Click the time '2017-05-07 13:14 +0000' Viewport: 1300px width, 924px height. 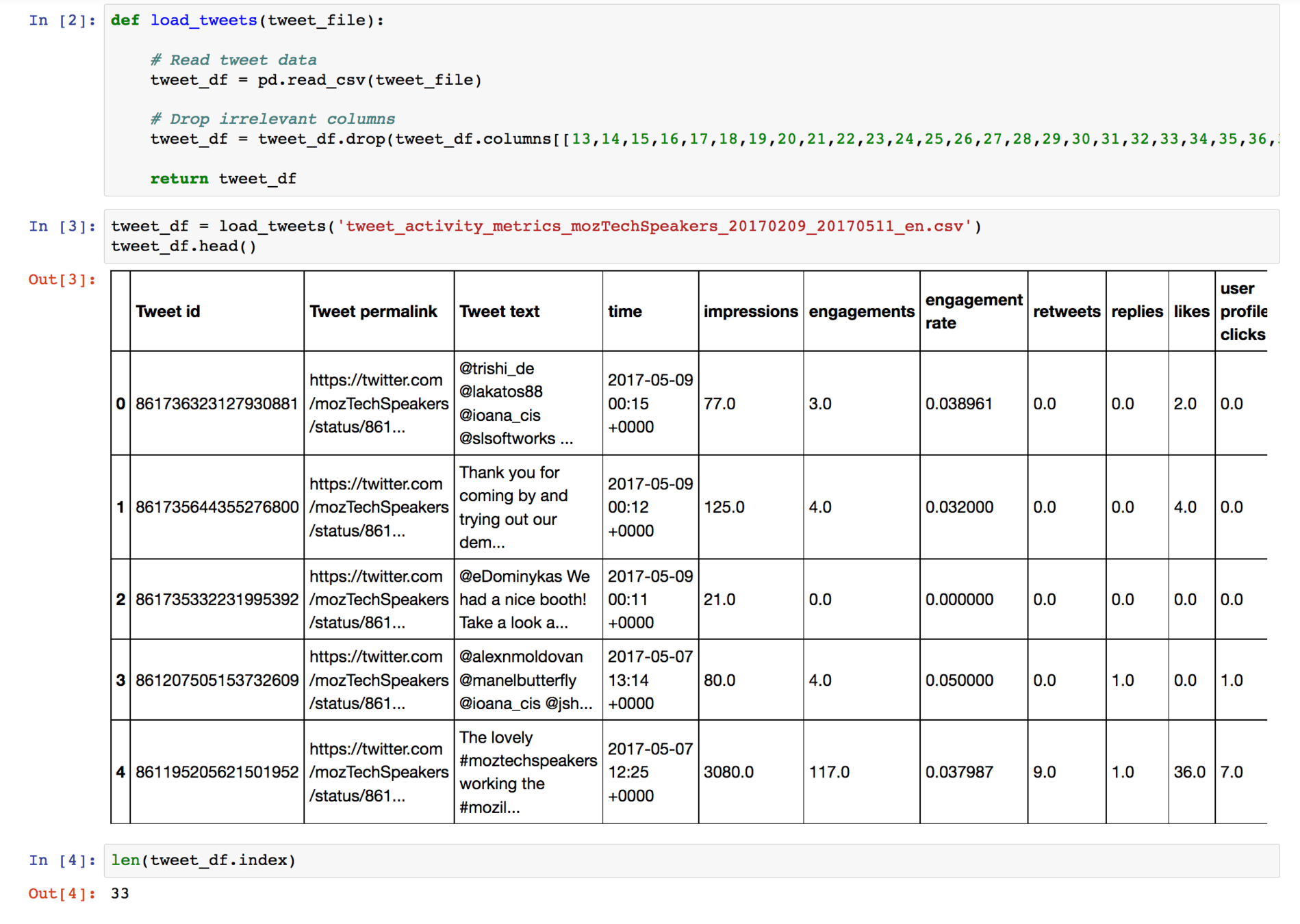pyautogui.click(x=650, y=680)
